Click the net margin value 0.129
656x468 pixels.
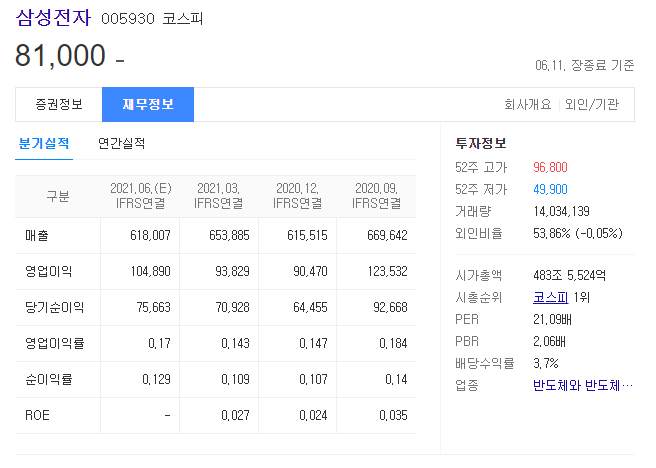[156, 379]
